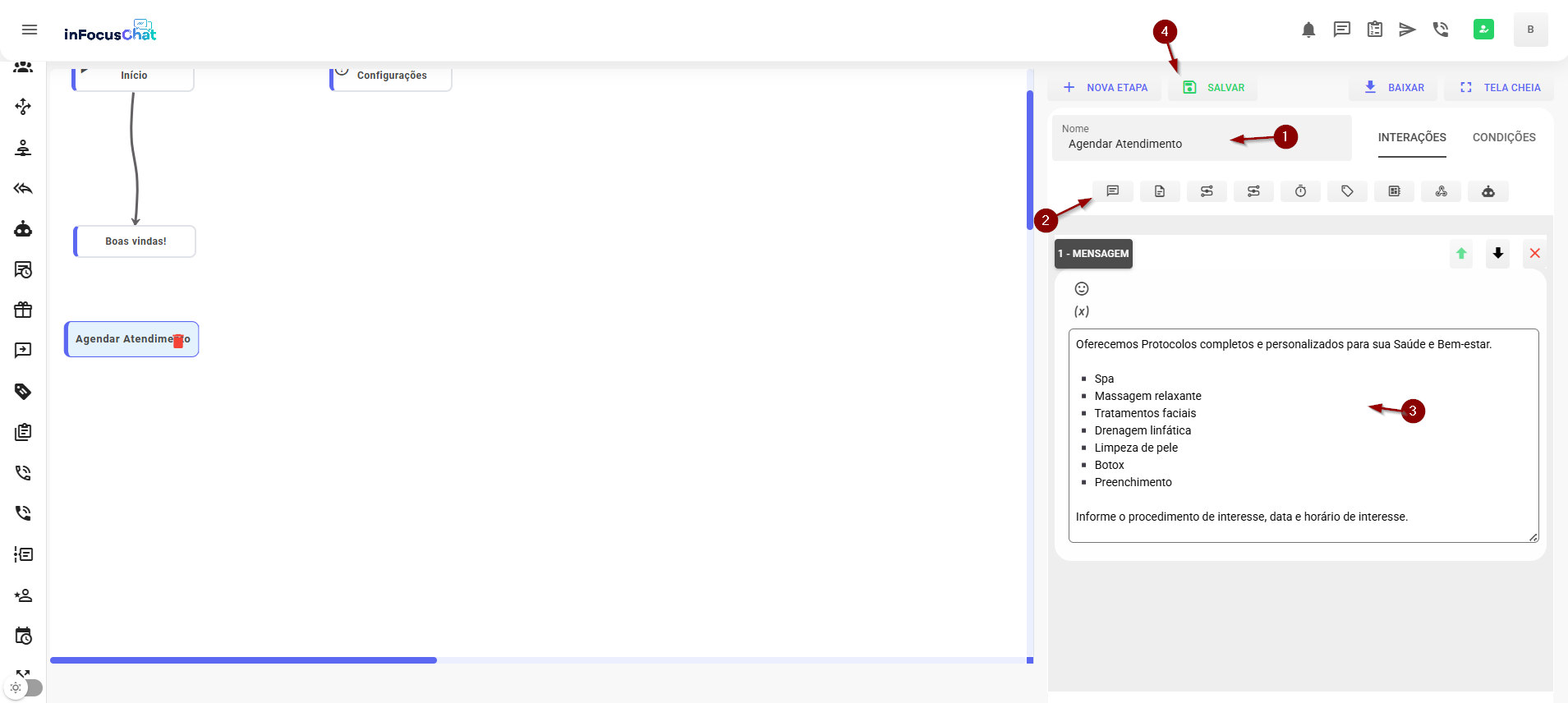
Task: Click Nova Etapa to add a step
Action: coord(1106,88)
